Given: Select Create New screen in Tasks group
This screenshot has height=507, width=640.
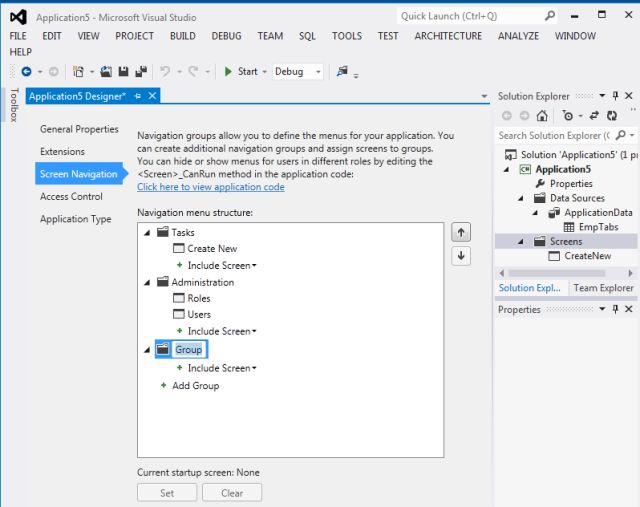Looking at the screenshot, I should pyautogui.click(x=205, y=248).
